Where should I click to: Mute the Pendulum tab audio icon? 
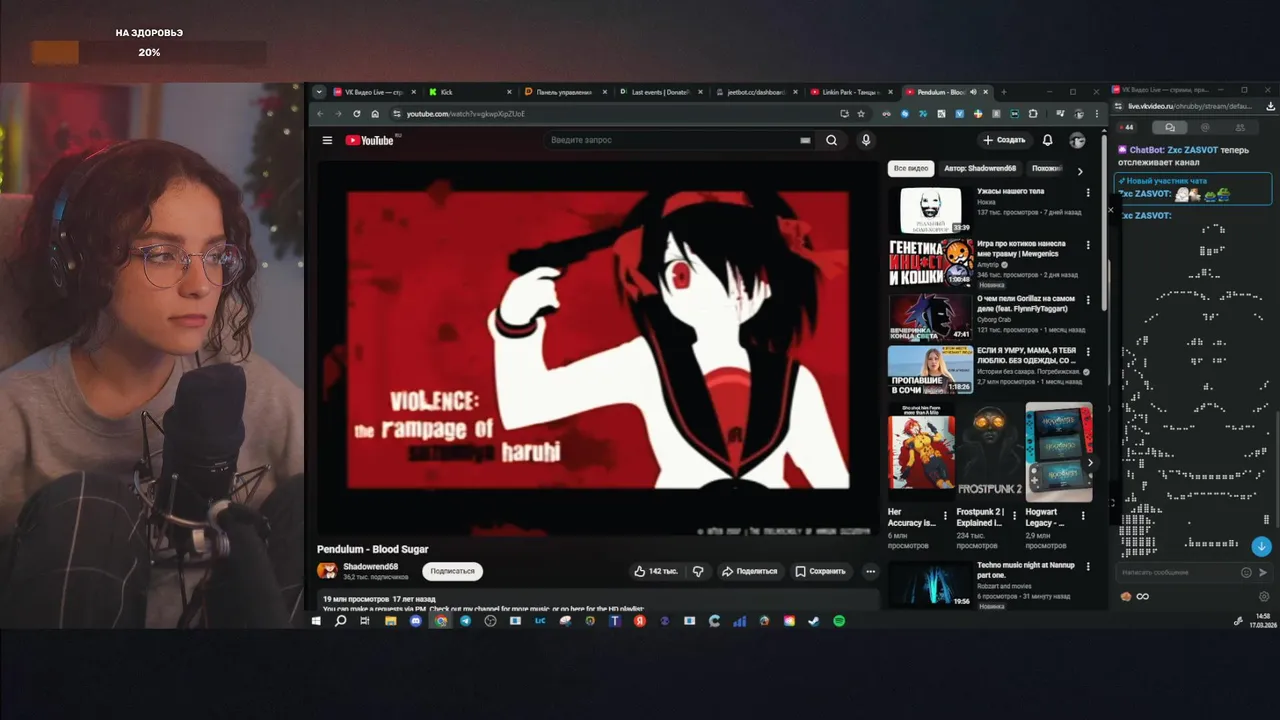pos(973,92)
